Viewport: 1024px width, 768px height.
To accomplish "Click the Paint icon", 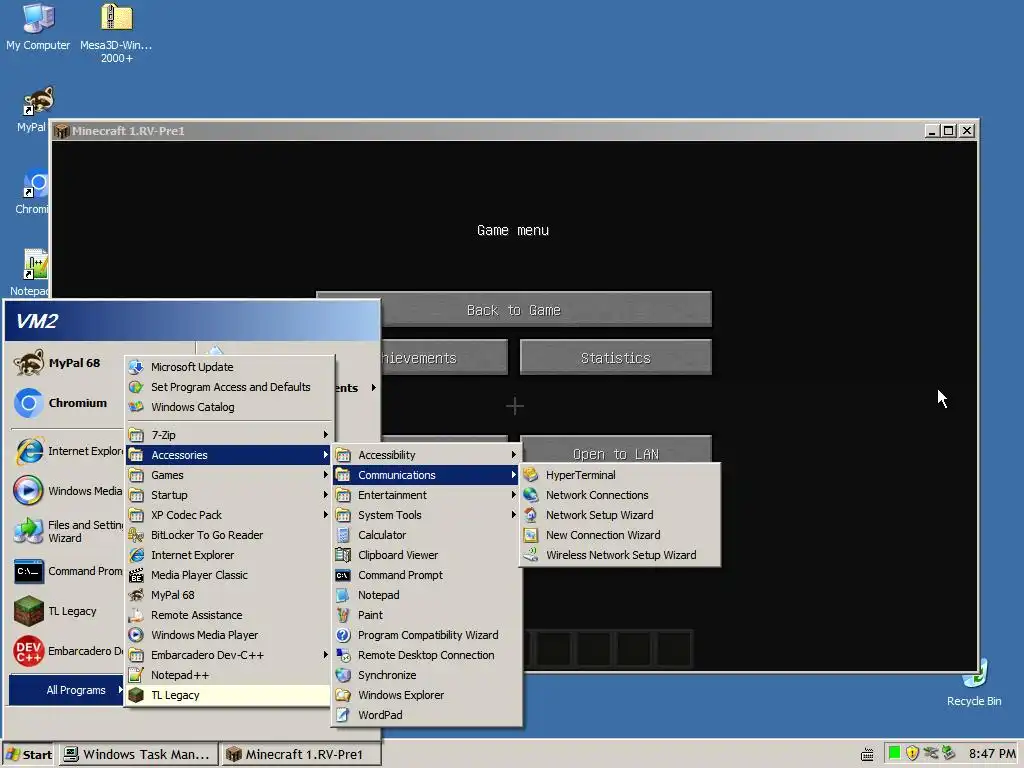I will 343,615.
